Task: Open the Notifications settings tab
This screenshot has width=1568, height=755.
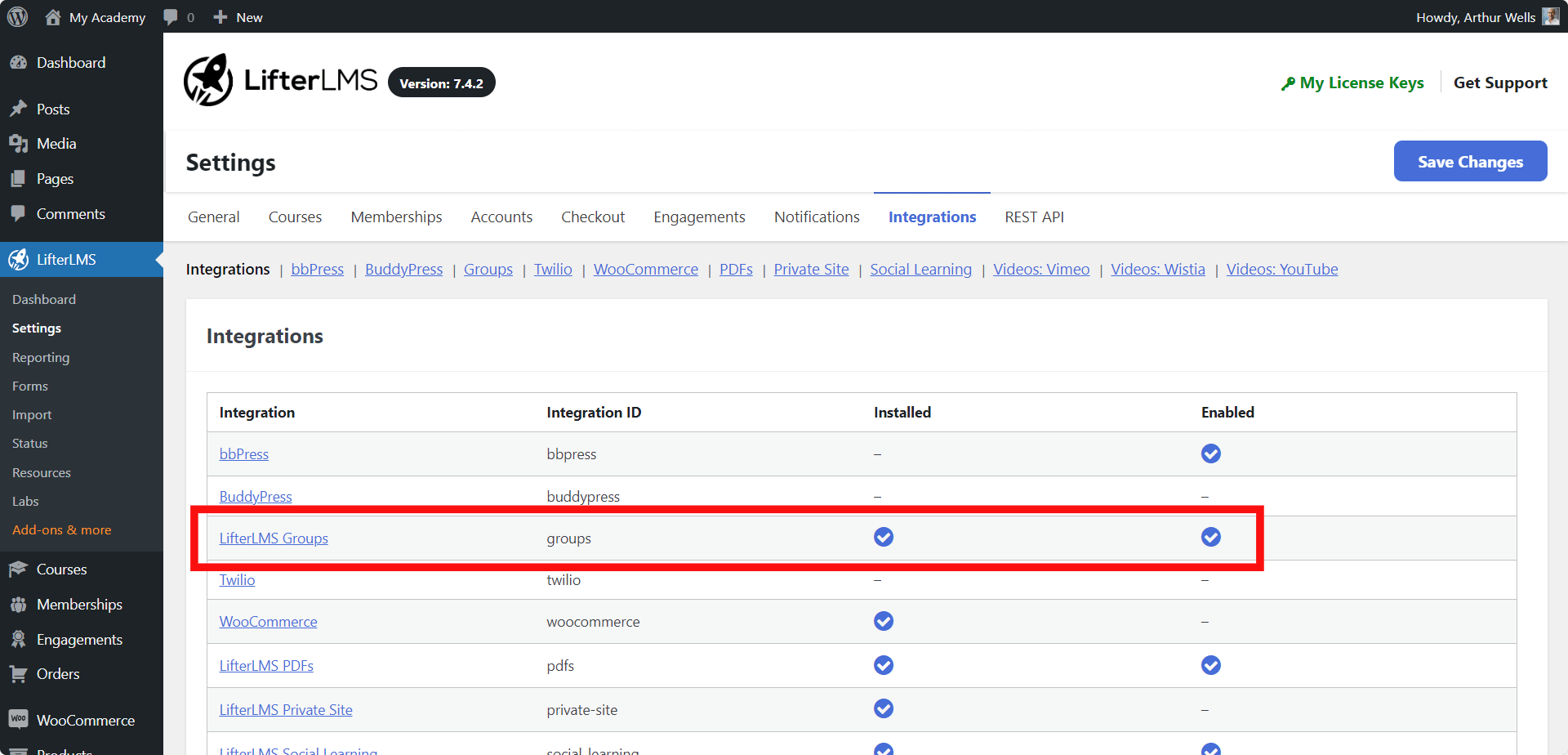Action: [x=817, y=217]
